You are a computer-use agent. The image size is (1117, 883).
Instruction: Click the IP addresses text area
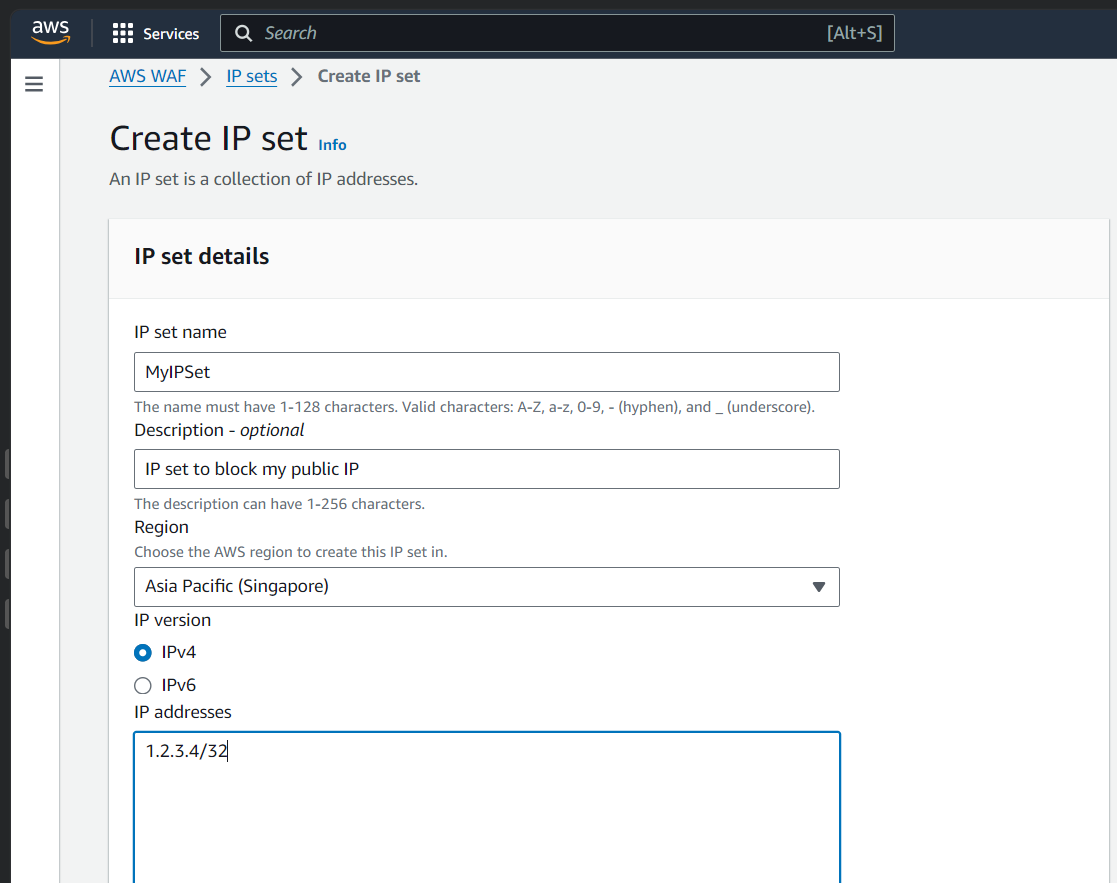pos(487,807)
